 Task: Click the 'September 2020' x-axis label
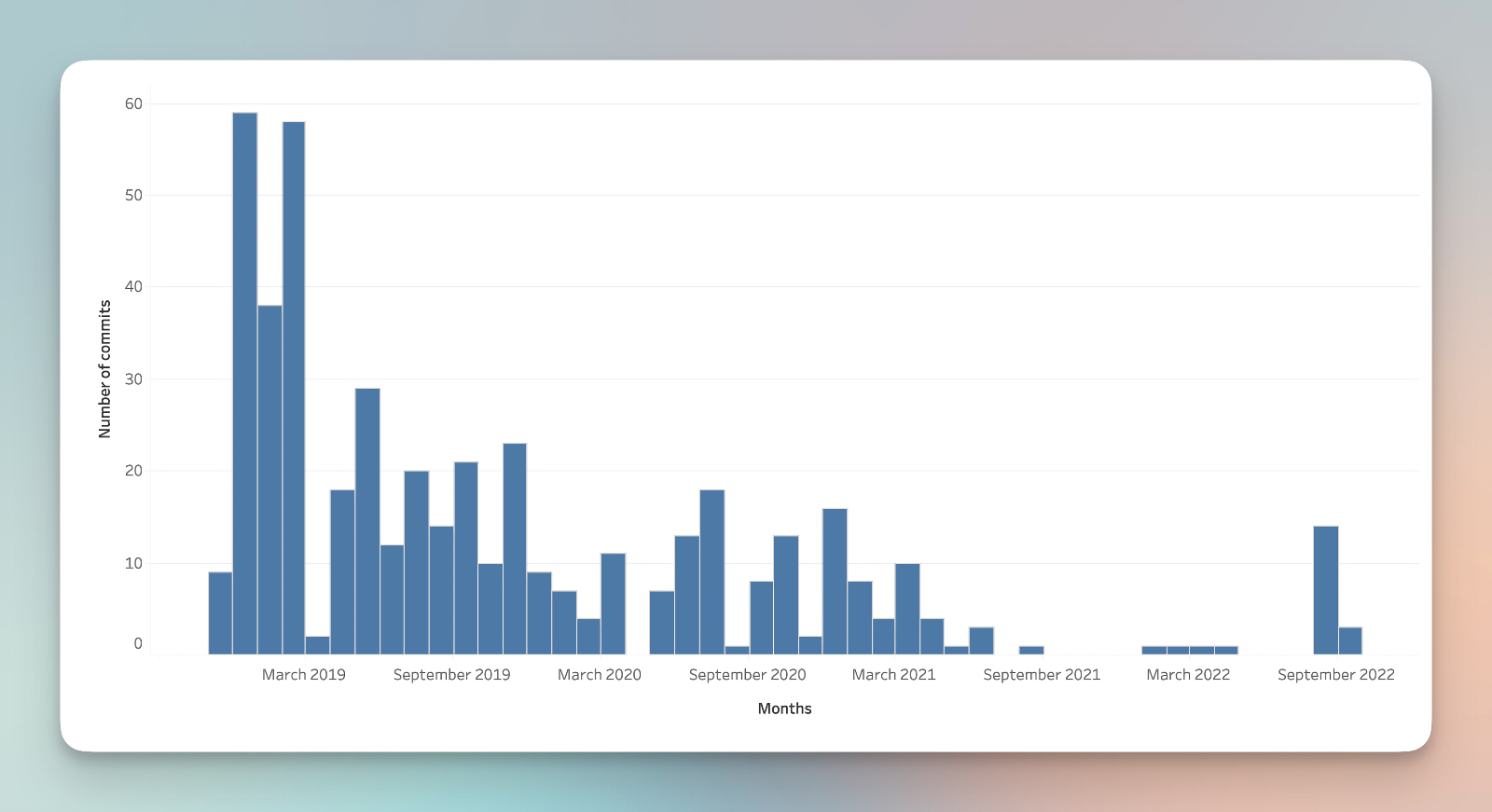747,675
